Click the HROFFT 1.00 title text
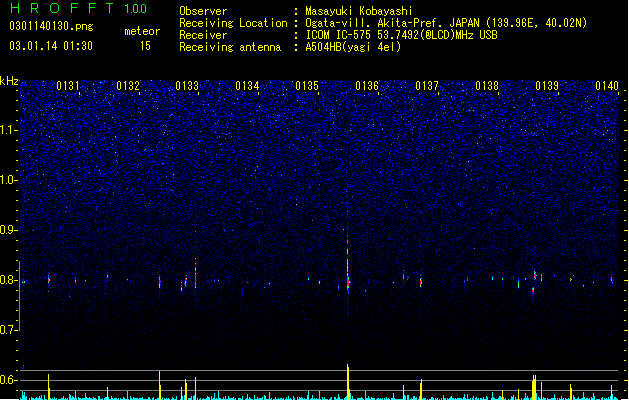Viewport: 629px width, 400px height. coord(78,8)
